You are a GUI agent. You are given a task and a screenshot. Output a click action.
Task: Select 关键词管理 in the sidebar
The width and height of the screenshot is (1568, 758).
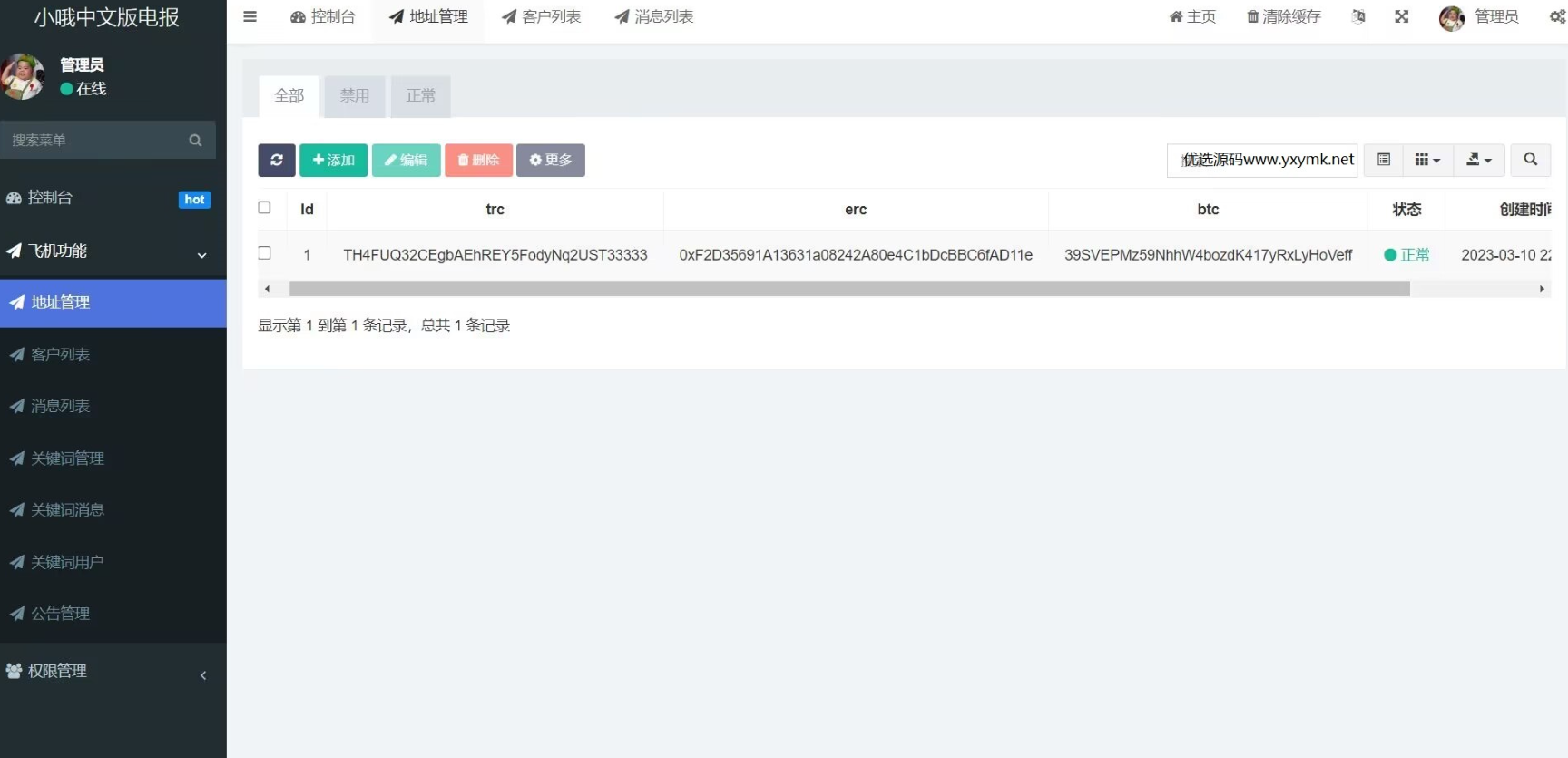pyautogui.click(x=113, y=459)
